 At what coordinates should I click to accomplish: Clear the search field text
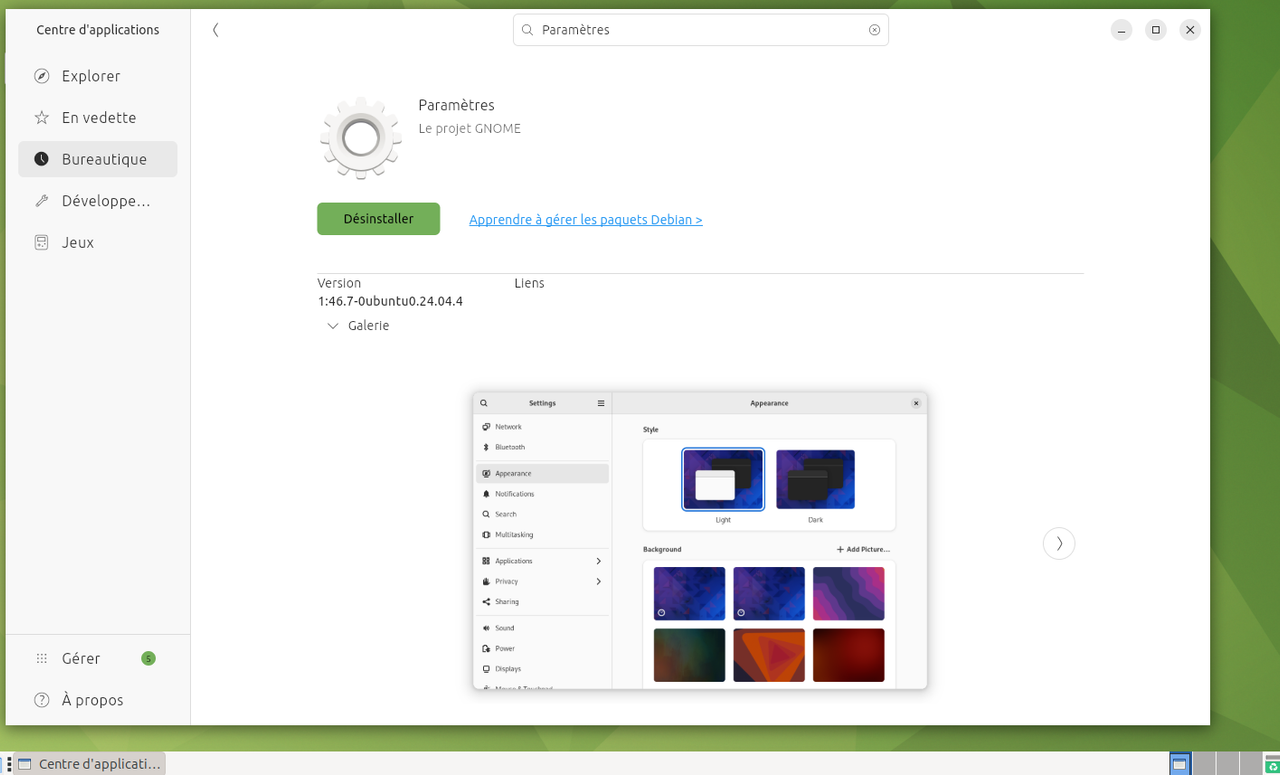click(x=874, y=30)
